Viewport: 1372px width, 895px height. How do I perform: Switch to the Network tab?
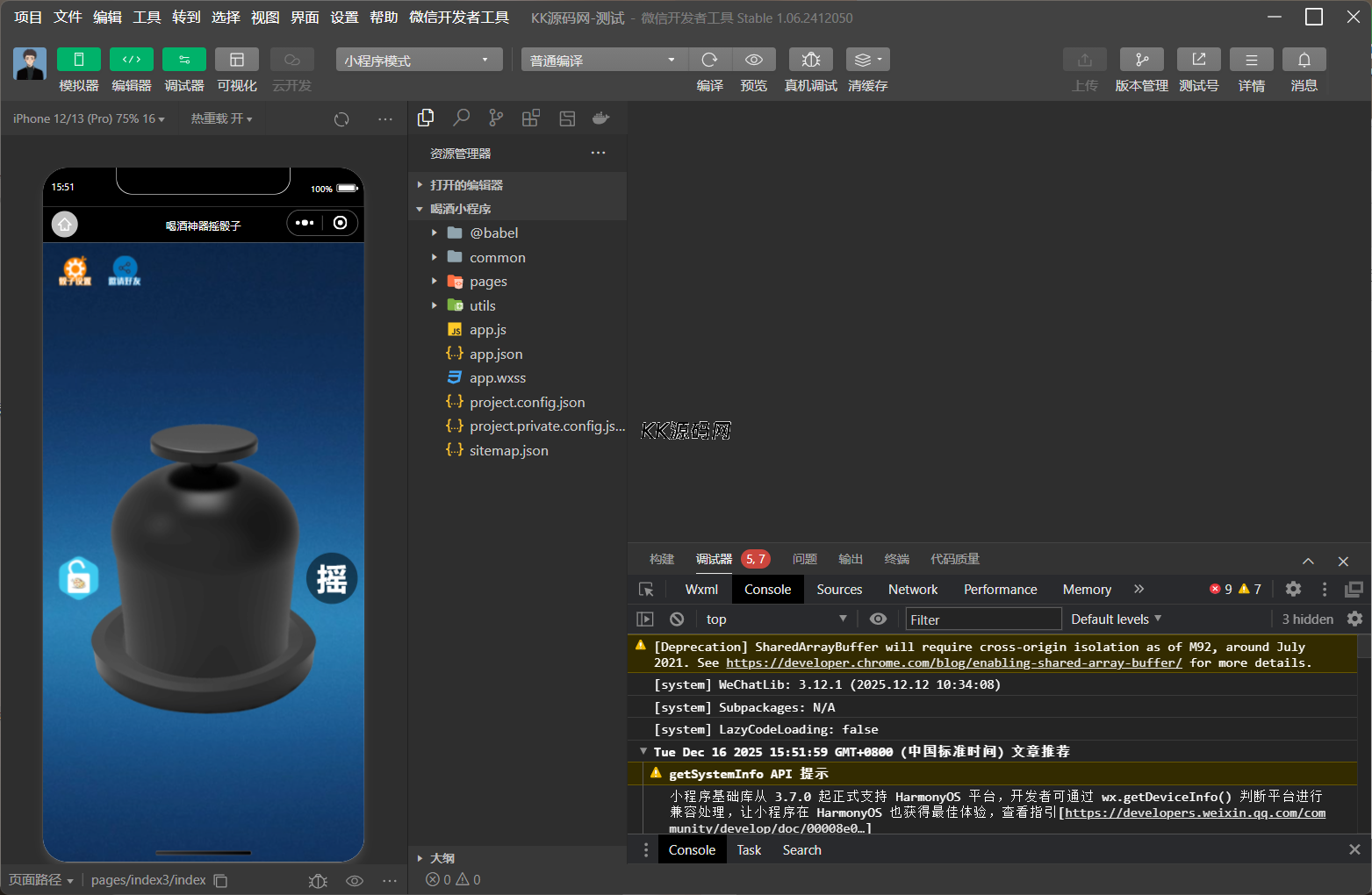point(912,590)
